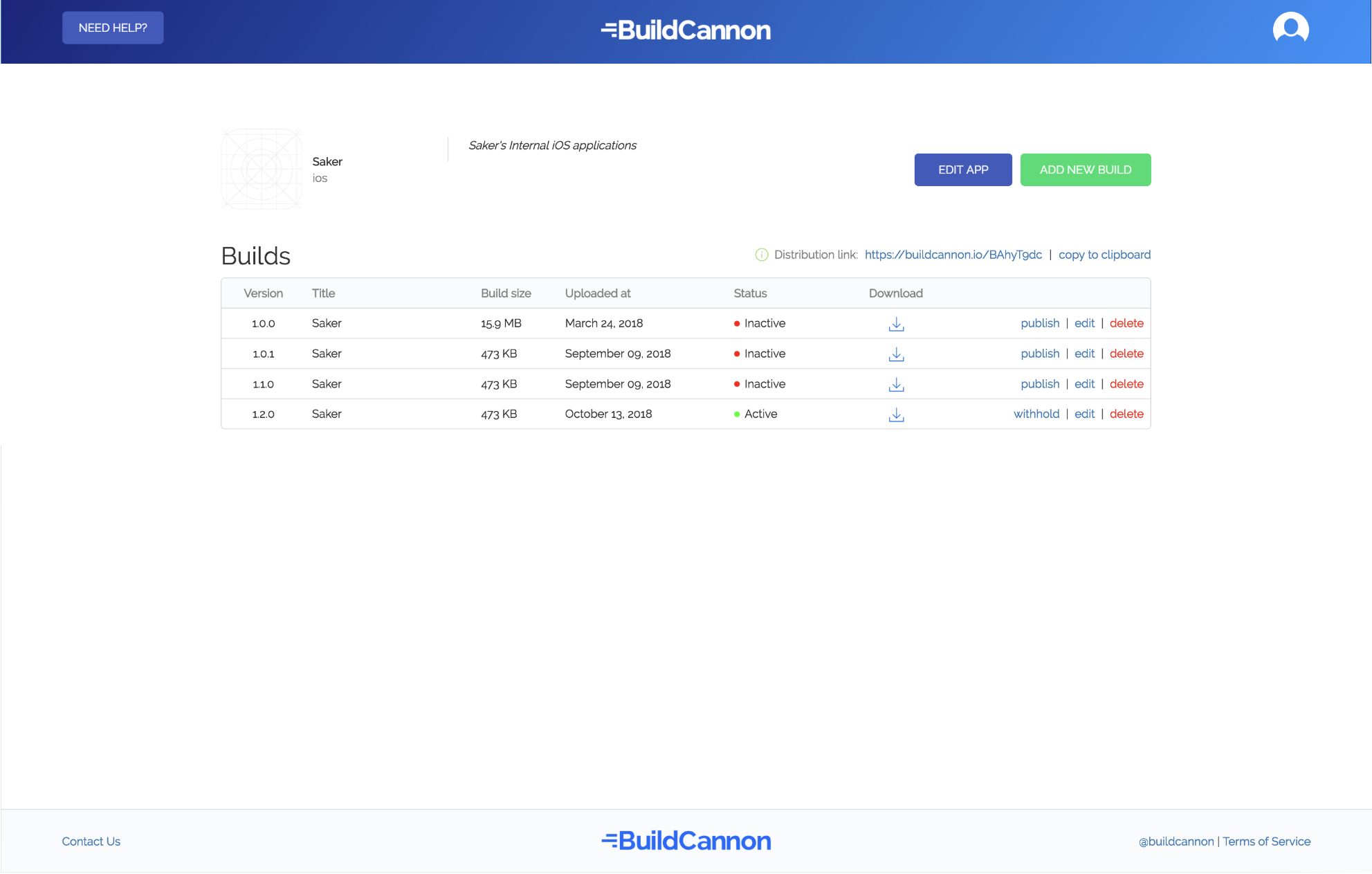
Task: Download the version 1.0.0 build
Action: tap(896, 324)
